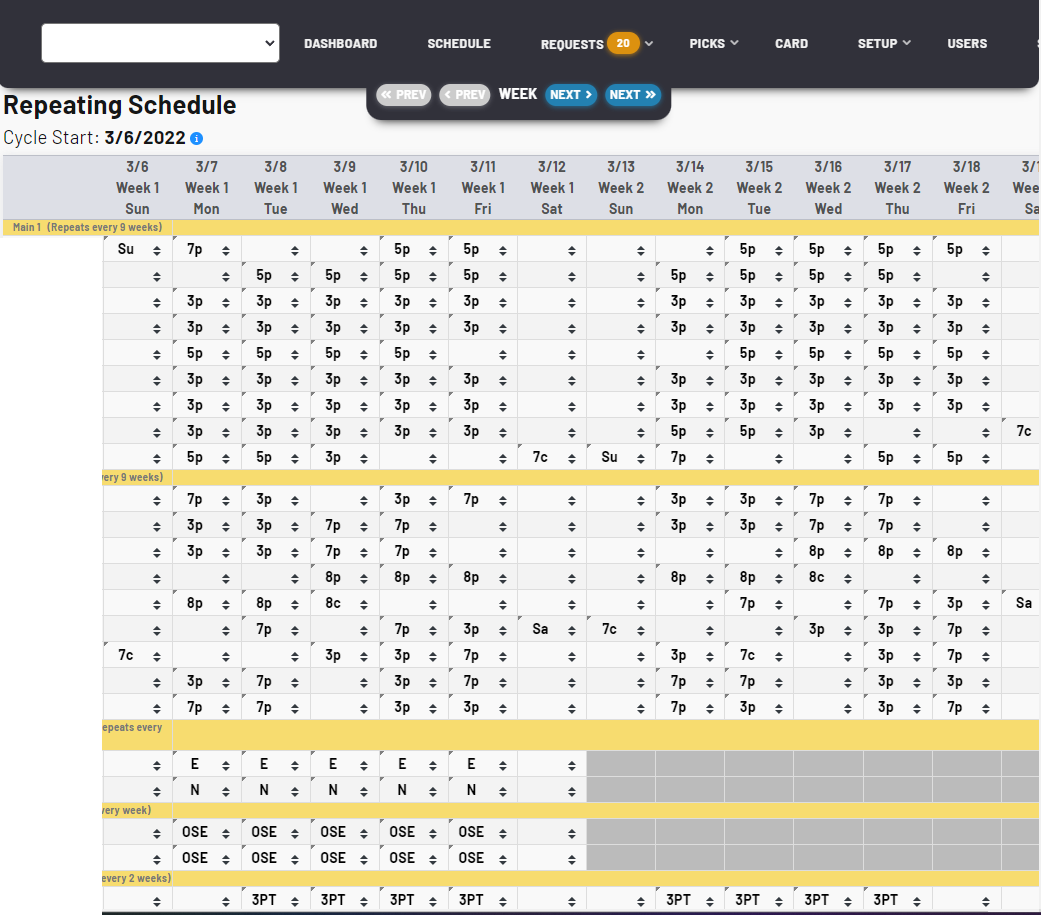Go to the DASHBOARD menu item
The width and height of the screenshot is (1041, 915).
coord(340,44)
